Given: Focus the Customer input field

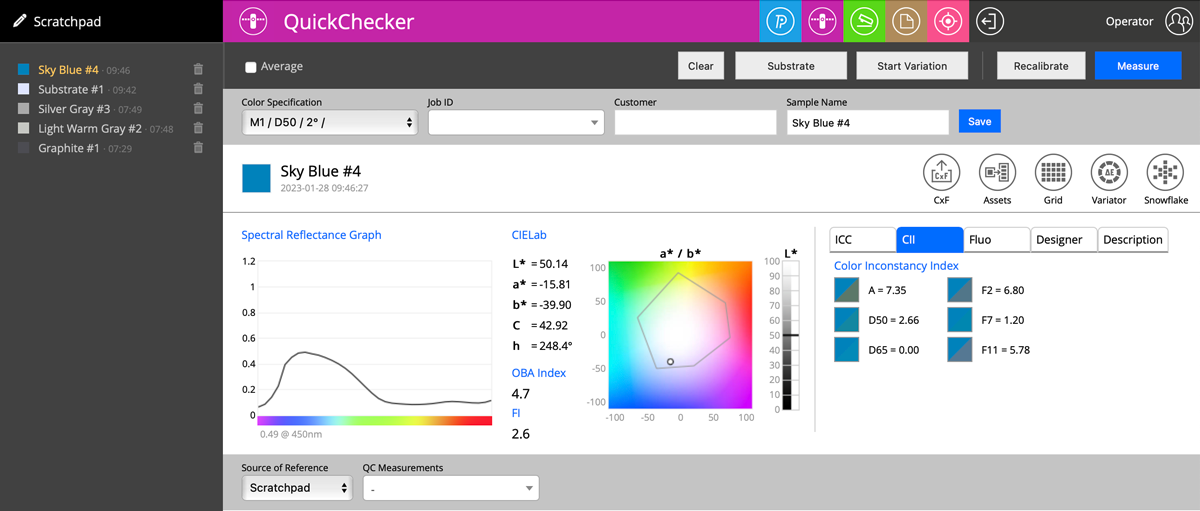Looking at the screenshot, I should 695,122.
